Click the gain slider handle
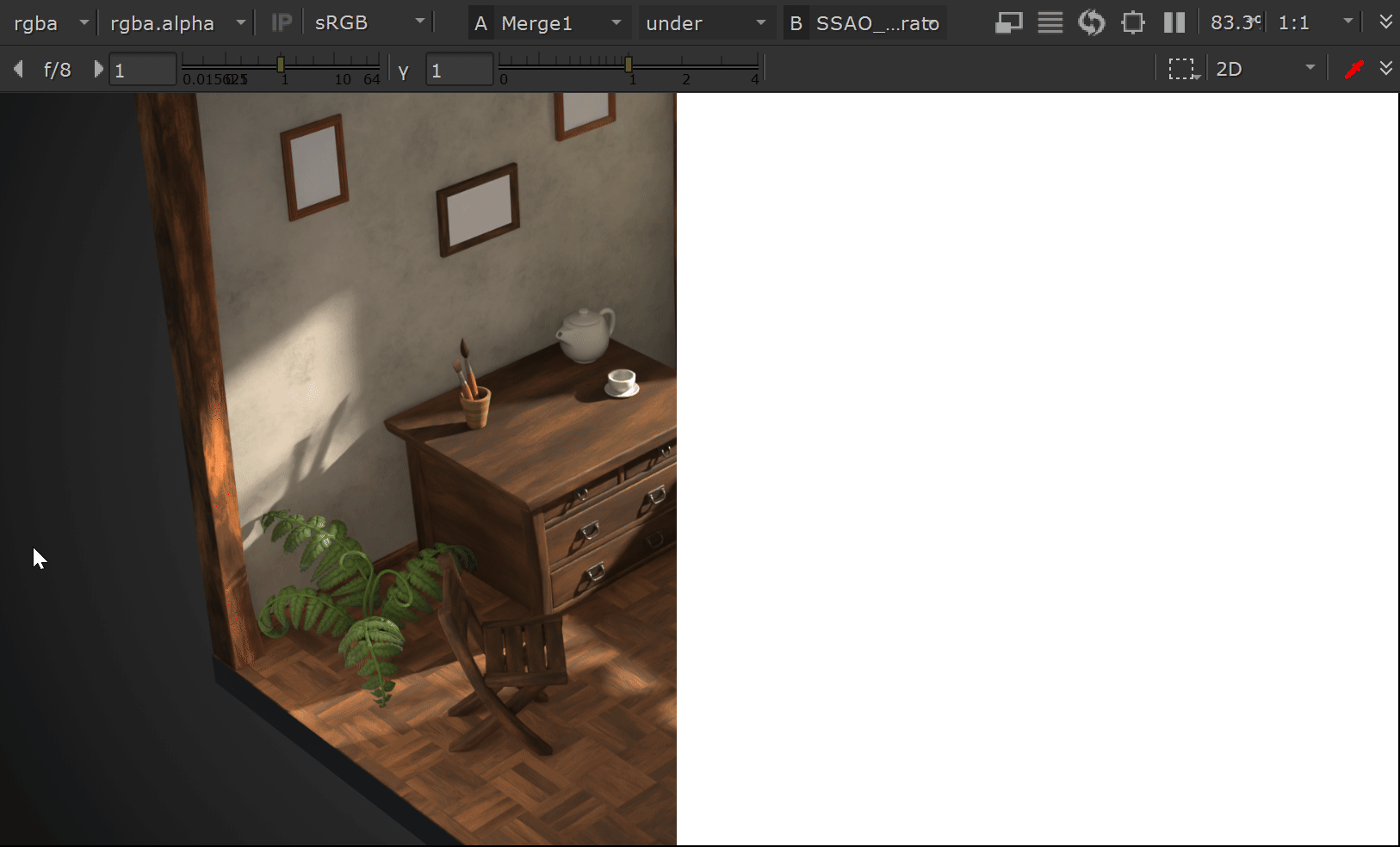This screenshot has height=847, width=1400. 281,65
